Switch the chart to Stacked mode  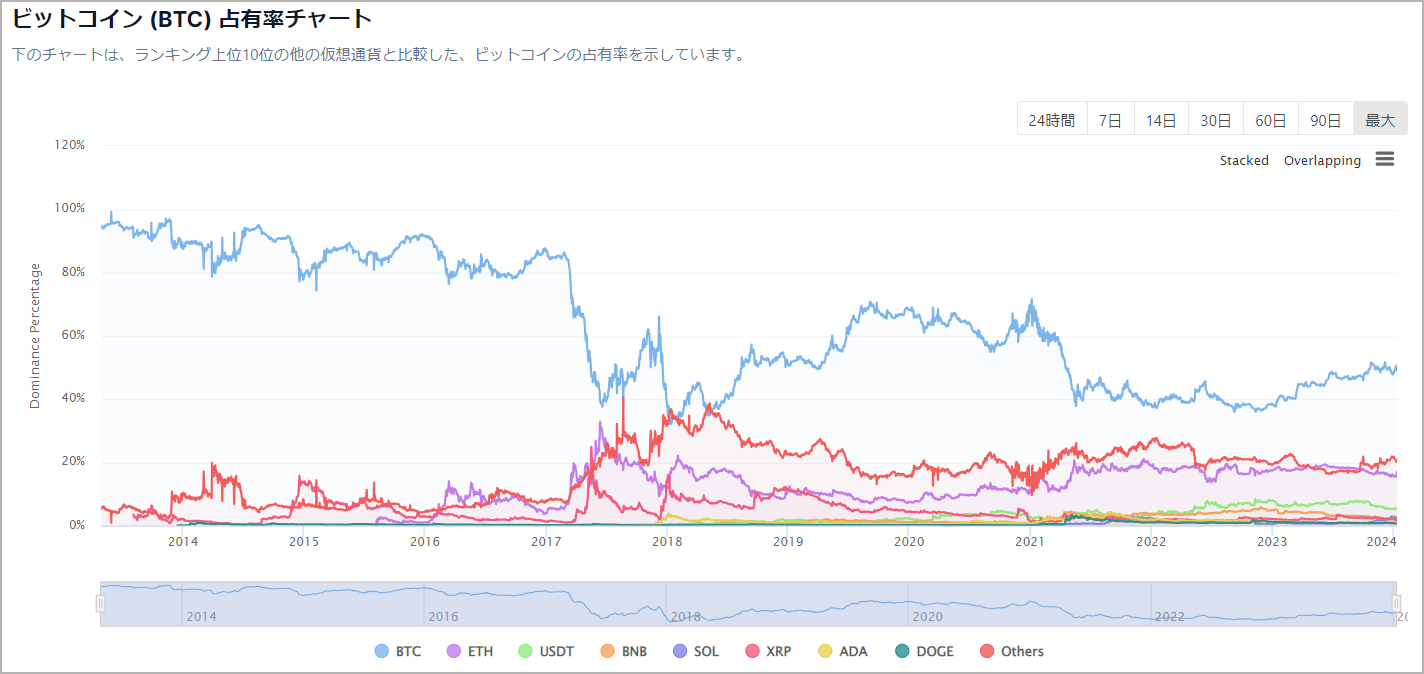click(1244, 160)
